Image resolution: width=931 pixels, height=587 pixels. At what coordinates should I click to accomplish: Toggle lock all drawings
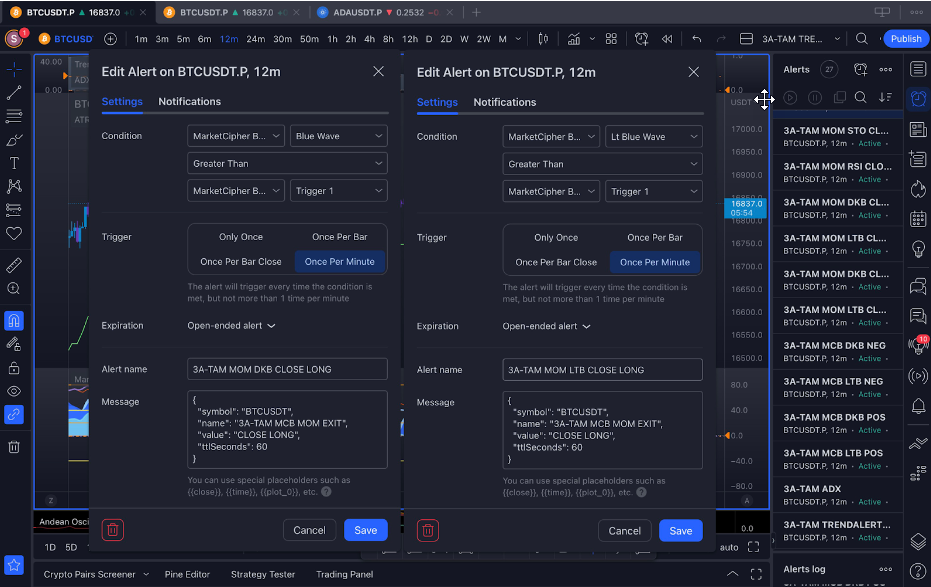[14, 368]
